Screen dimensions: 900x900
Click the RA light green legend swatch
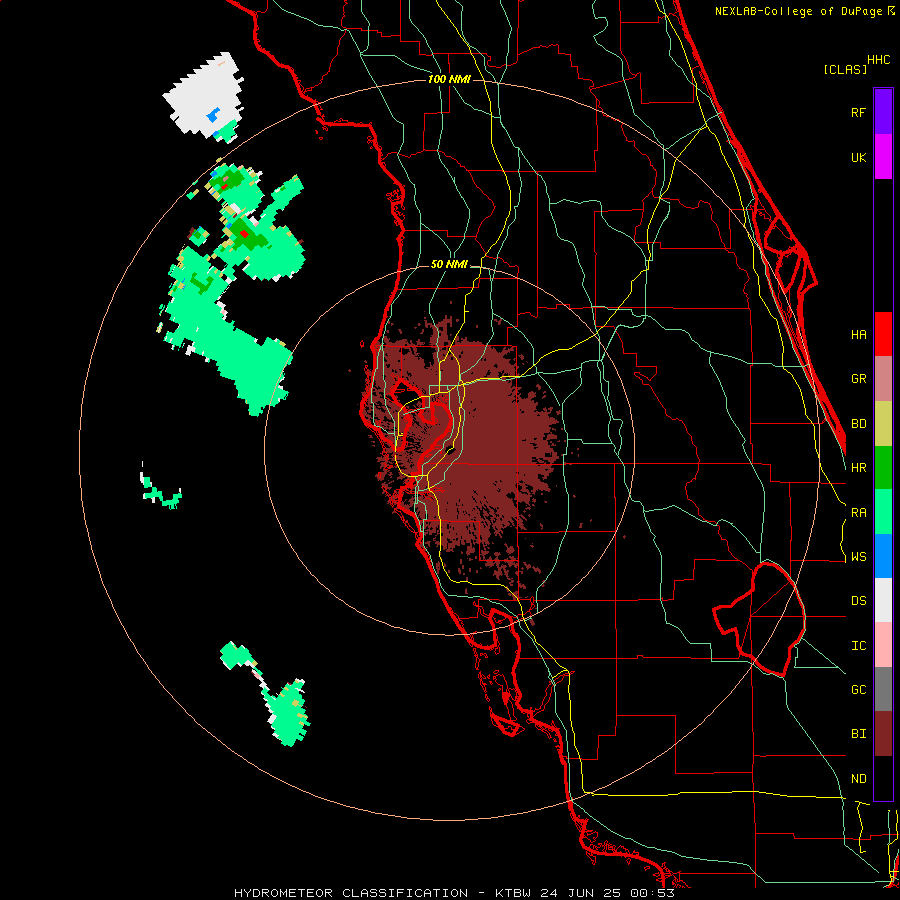point(883,512)
